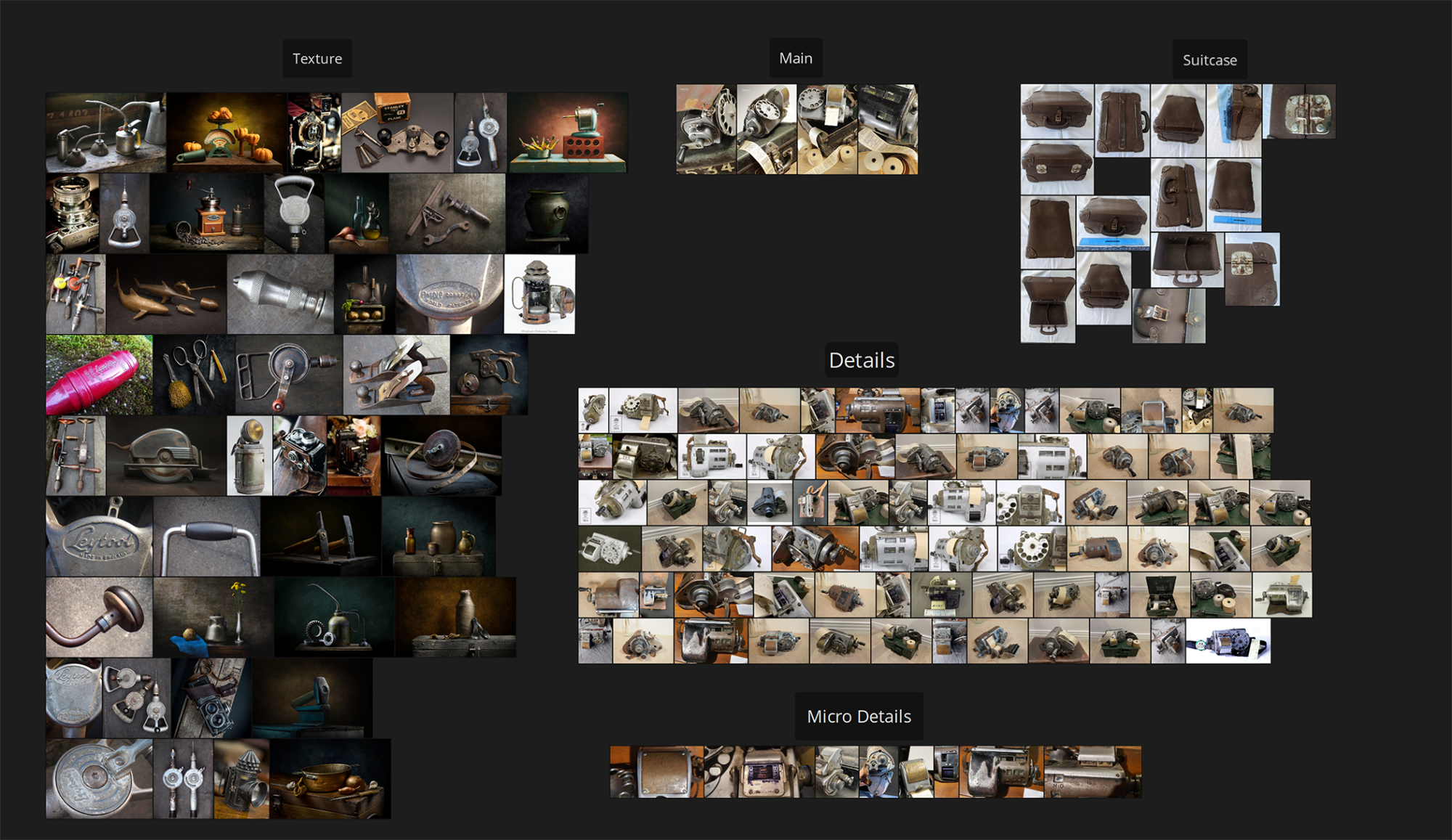
Task: Click the Main group label
Action: click(x=796, y=58)
